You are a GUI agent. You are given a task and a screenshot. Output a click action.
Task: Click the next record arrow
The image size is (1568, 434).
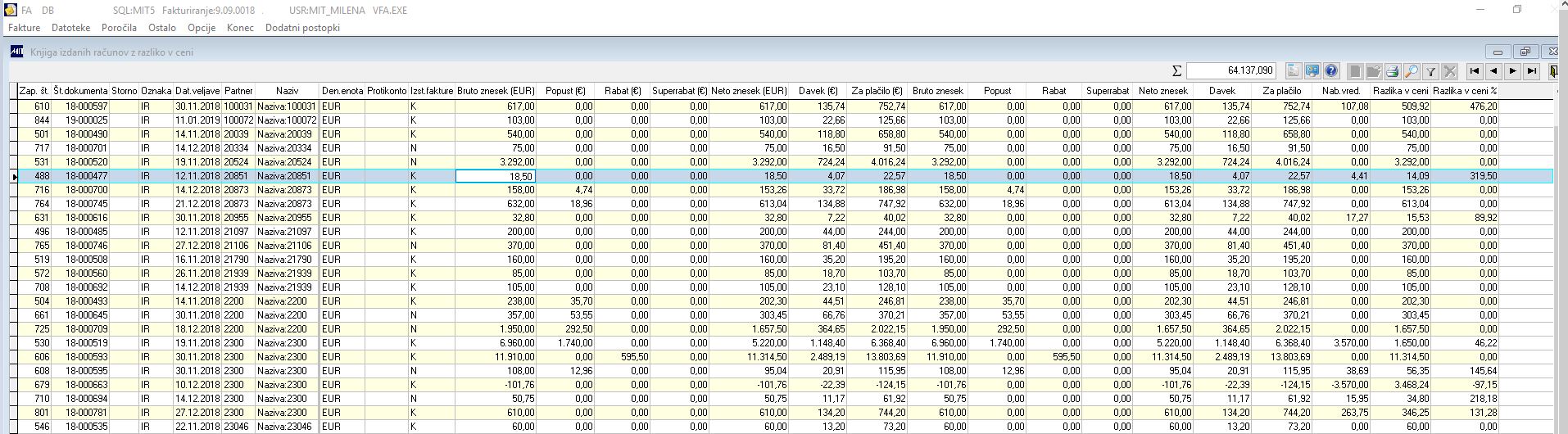click(1512, 71)
